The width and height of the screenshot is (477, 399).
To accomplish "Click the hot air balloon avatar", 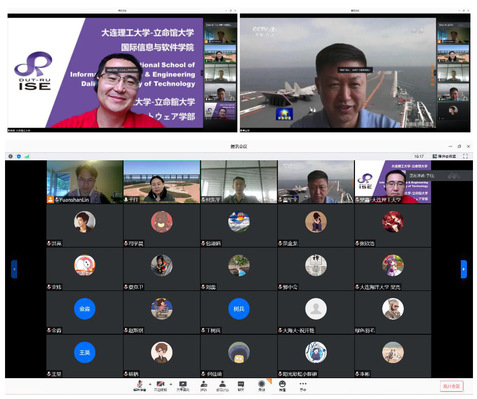I will (x=239, y=222).
